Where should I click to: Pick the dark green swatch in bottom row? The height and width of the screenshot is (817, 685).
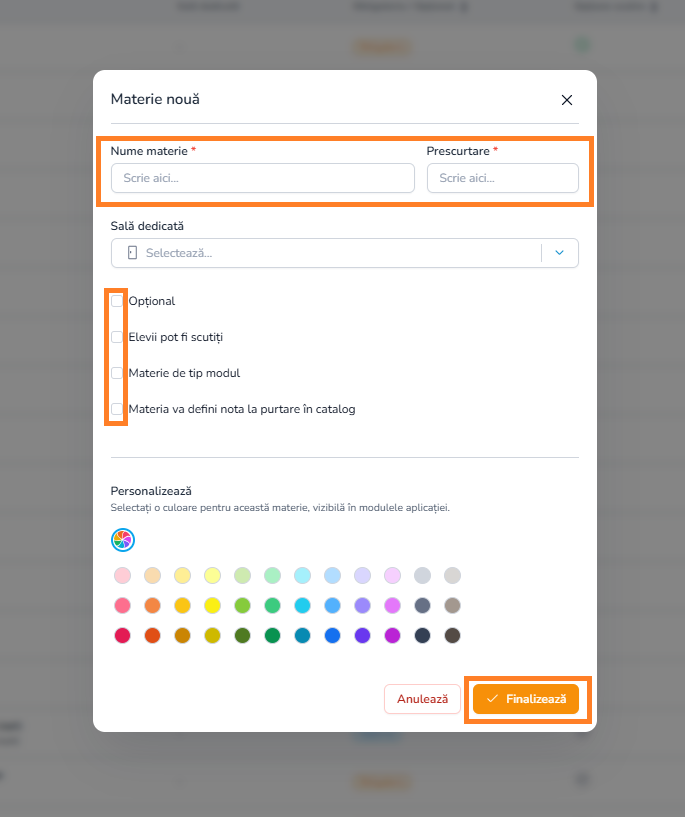[x=242, y=636]
